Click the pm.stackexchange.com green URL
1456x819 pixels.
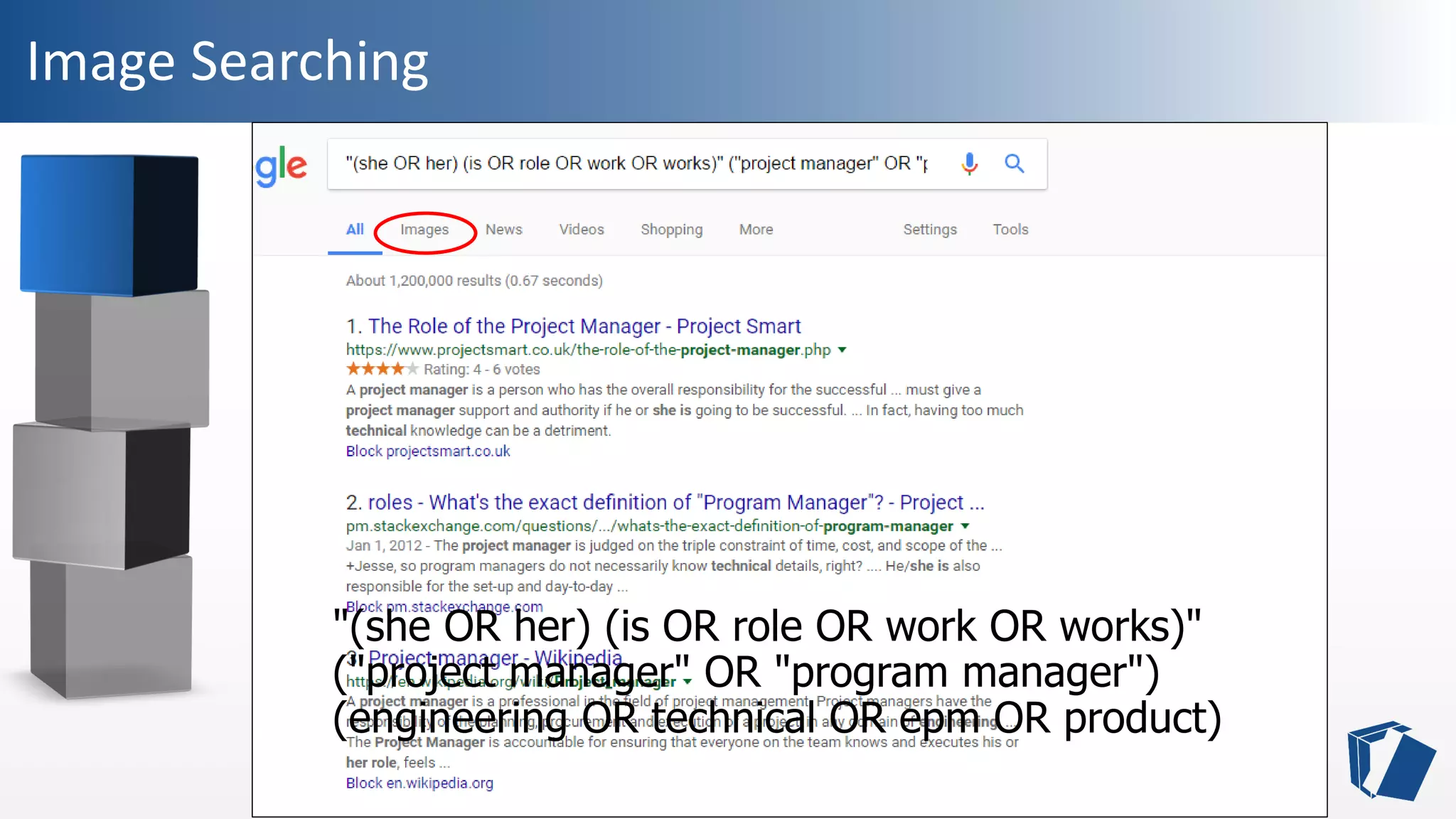coord(649,526)
